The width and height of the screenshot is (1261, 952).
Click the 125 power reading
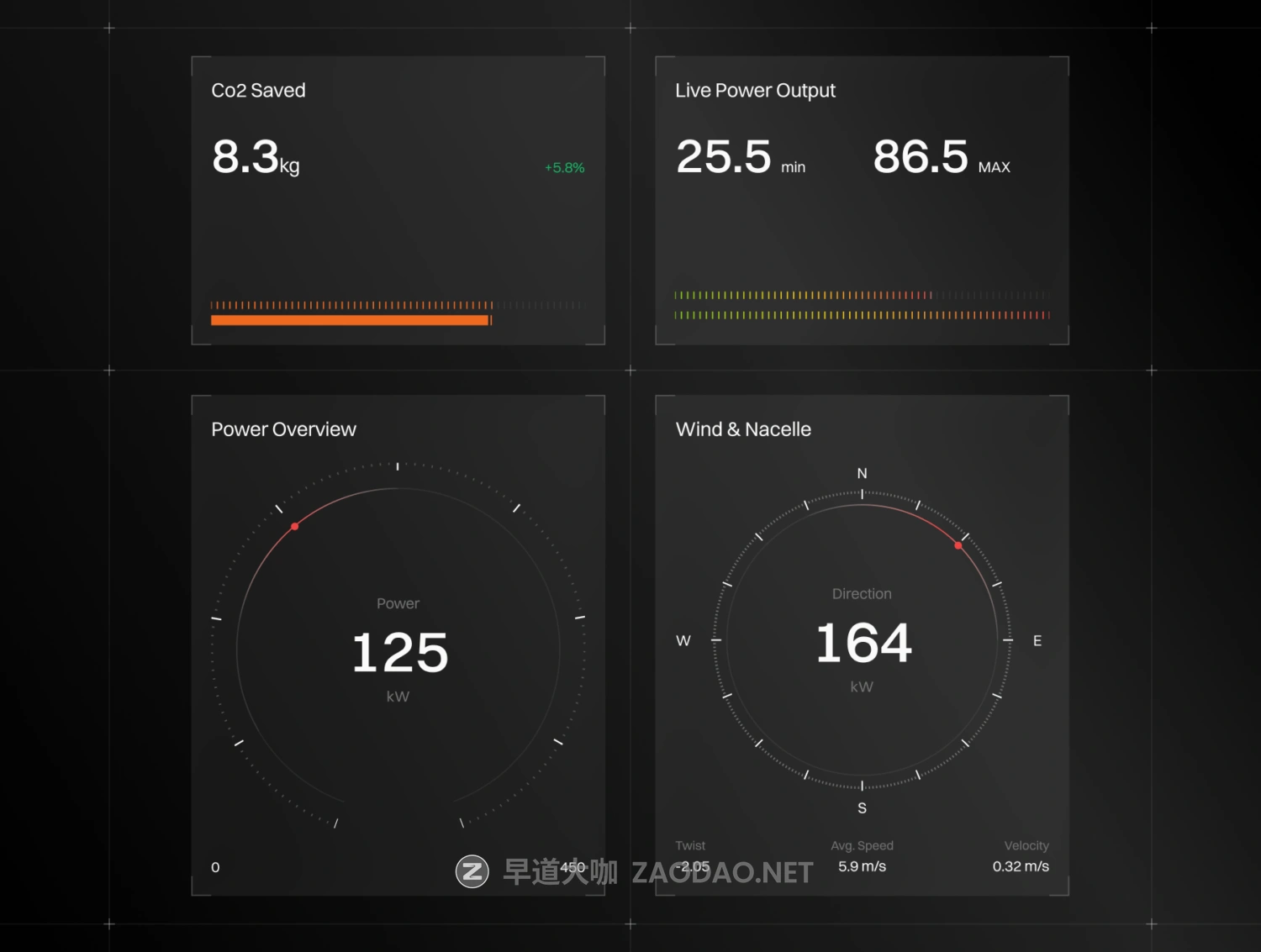pyautogui.click(x=399, y=653)
